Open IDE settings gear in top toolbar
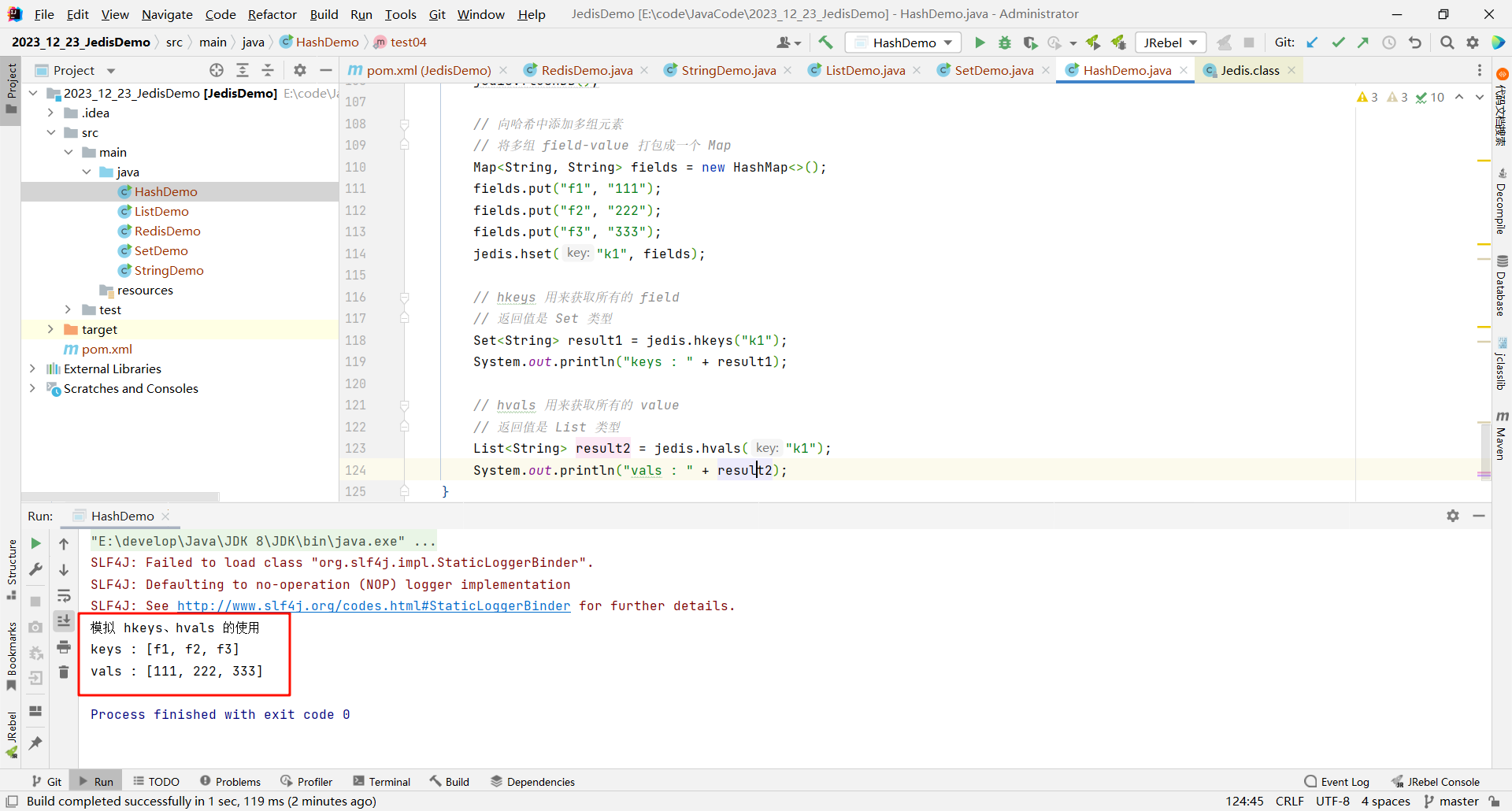Viewport: 1512px width, 811px height. point(1473,43)
